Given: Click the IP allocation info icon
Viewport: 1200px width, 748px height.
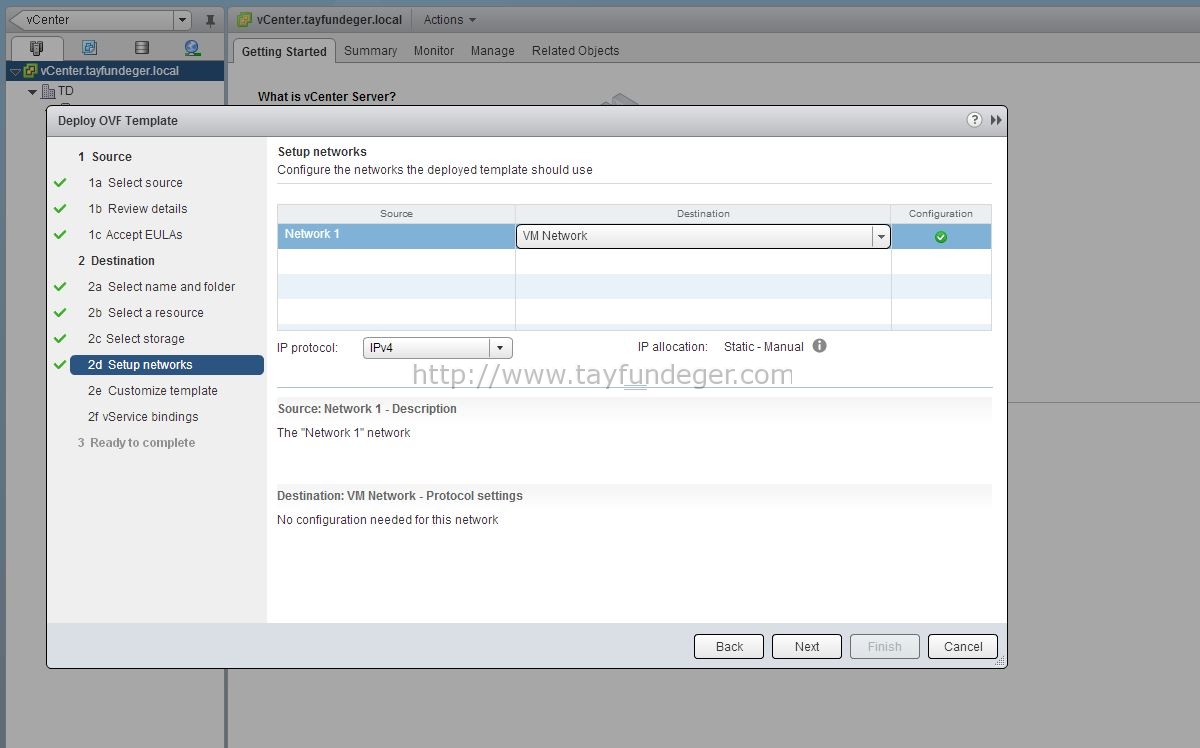Looking at the screenshot, I should click(820, 346).
